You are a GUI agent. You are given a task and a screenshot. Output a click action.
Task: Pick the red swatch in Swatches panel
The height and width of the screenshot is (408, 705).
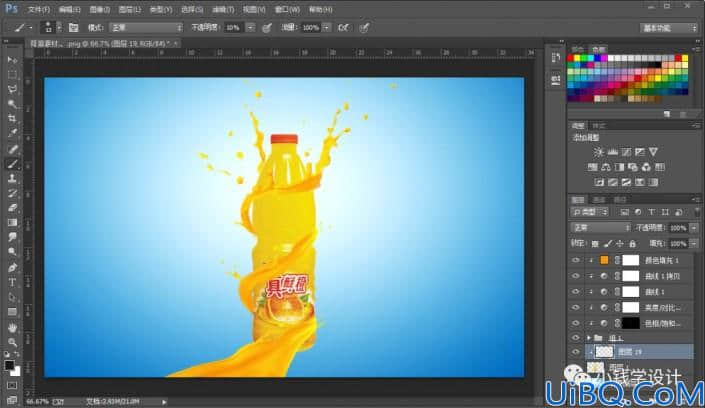click(571, 58)
